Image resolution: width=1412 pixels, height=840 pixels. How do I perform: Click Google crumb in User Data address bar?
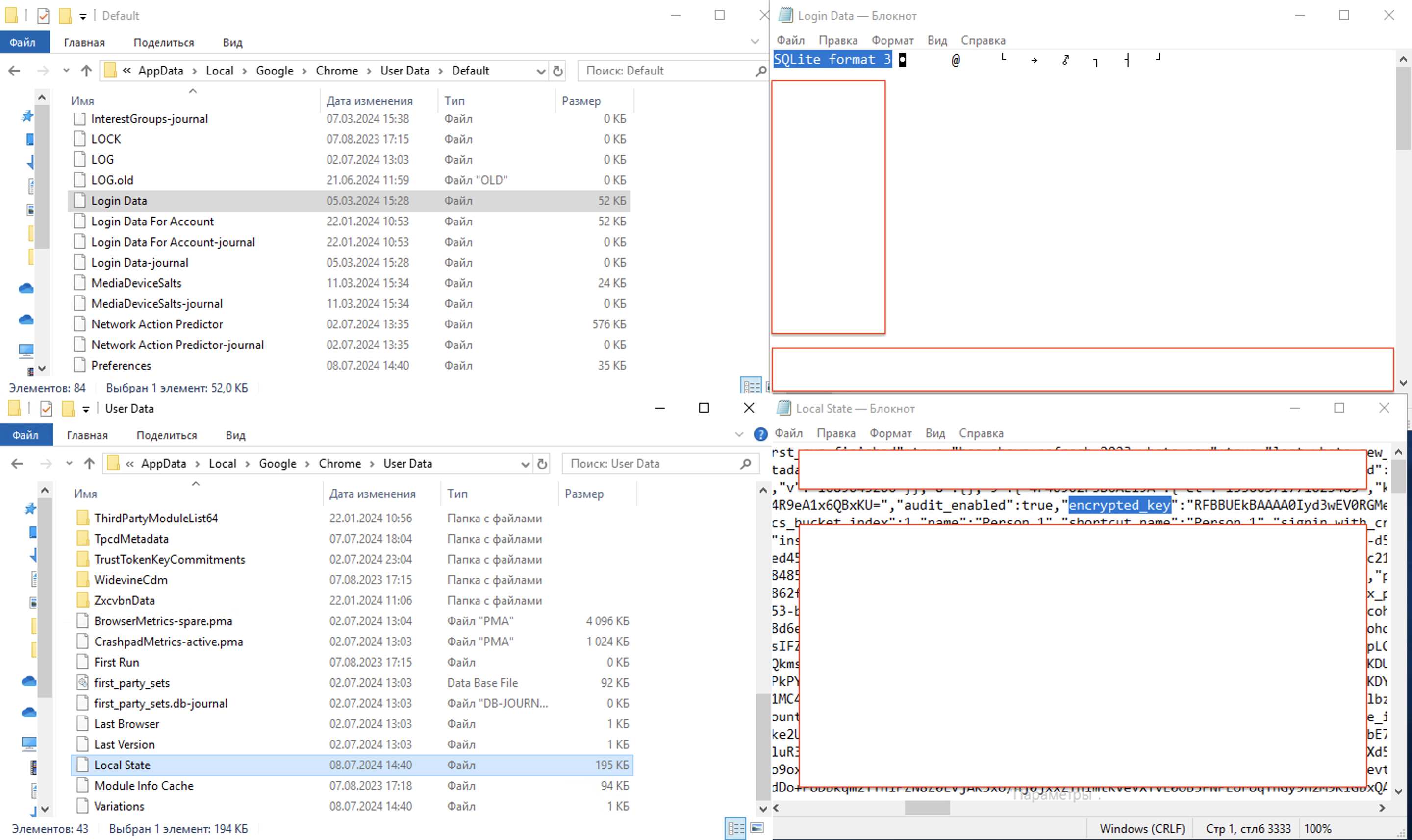tap(277, 464)
